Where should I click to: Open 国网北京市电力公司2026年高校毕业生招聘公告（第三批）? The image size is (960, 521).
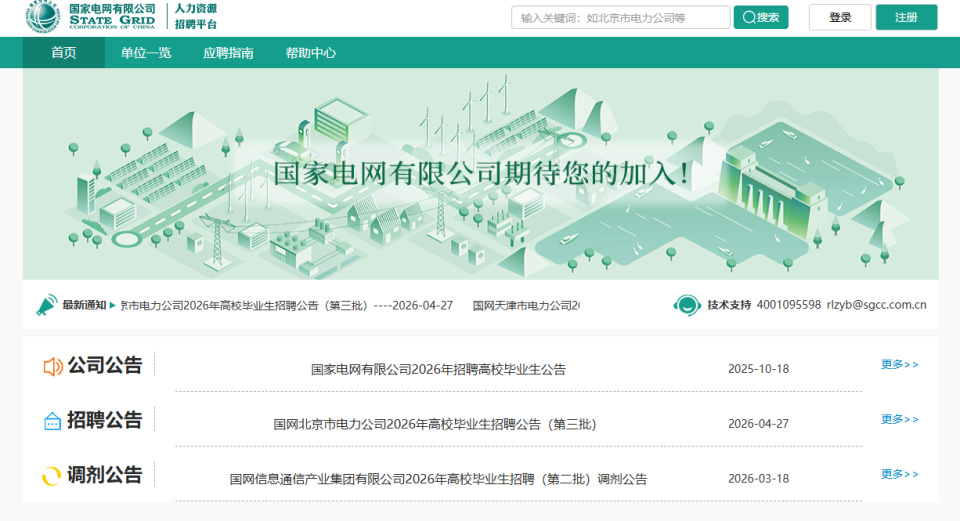point(435,424)
